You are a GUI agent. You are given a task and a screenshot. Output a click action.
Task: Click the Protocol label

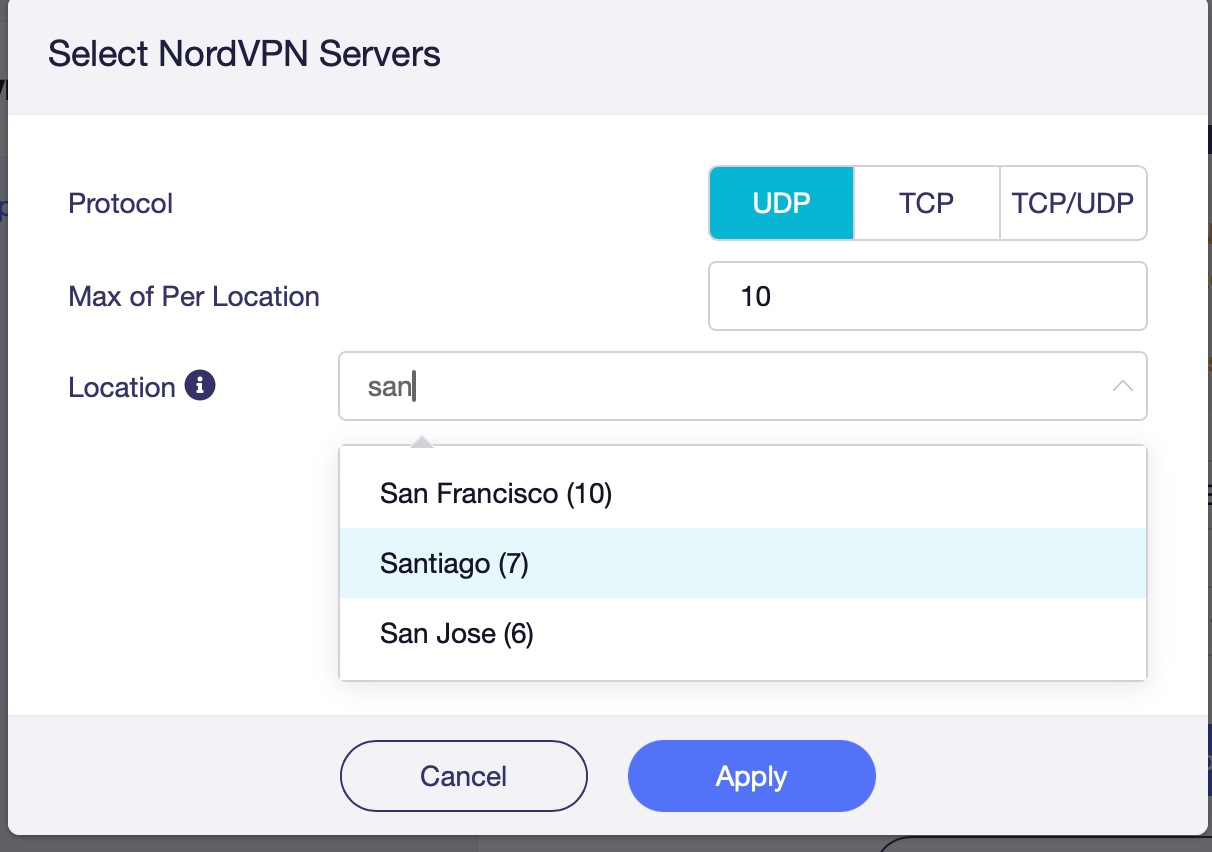[x=121, y=204]
